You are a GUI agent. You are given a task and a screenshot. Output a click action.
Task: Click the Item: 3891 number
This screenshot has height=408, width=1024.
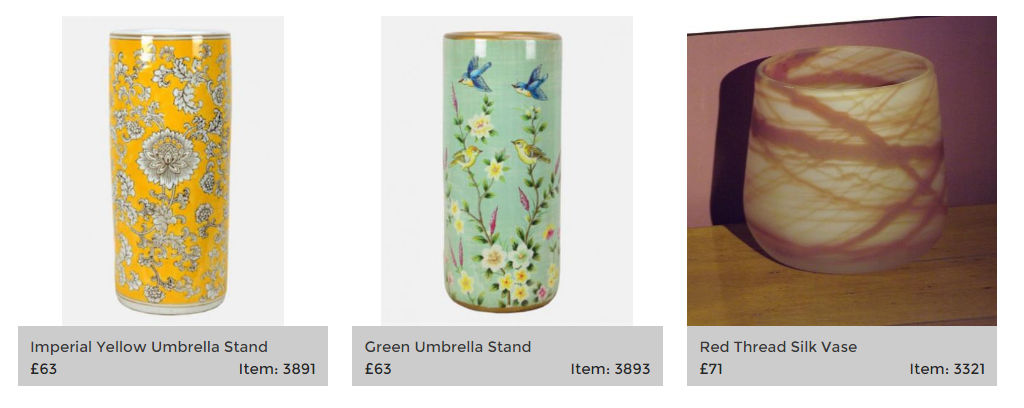click(277, 369)
